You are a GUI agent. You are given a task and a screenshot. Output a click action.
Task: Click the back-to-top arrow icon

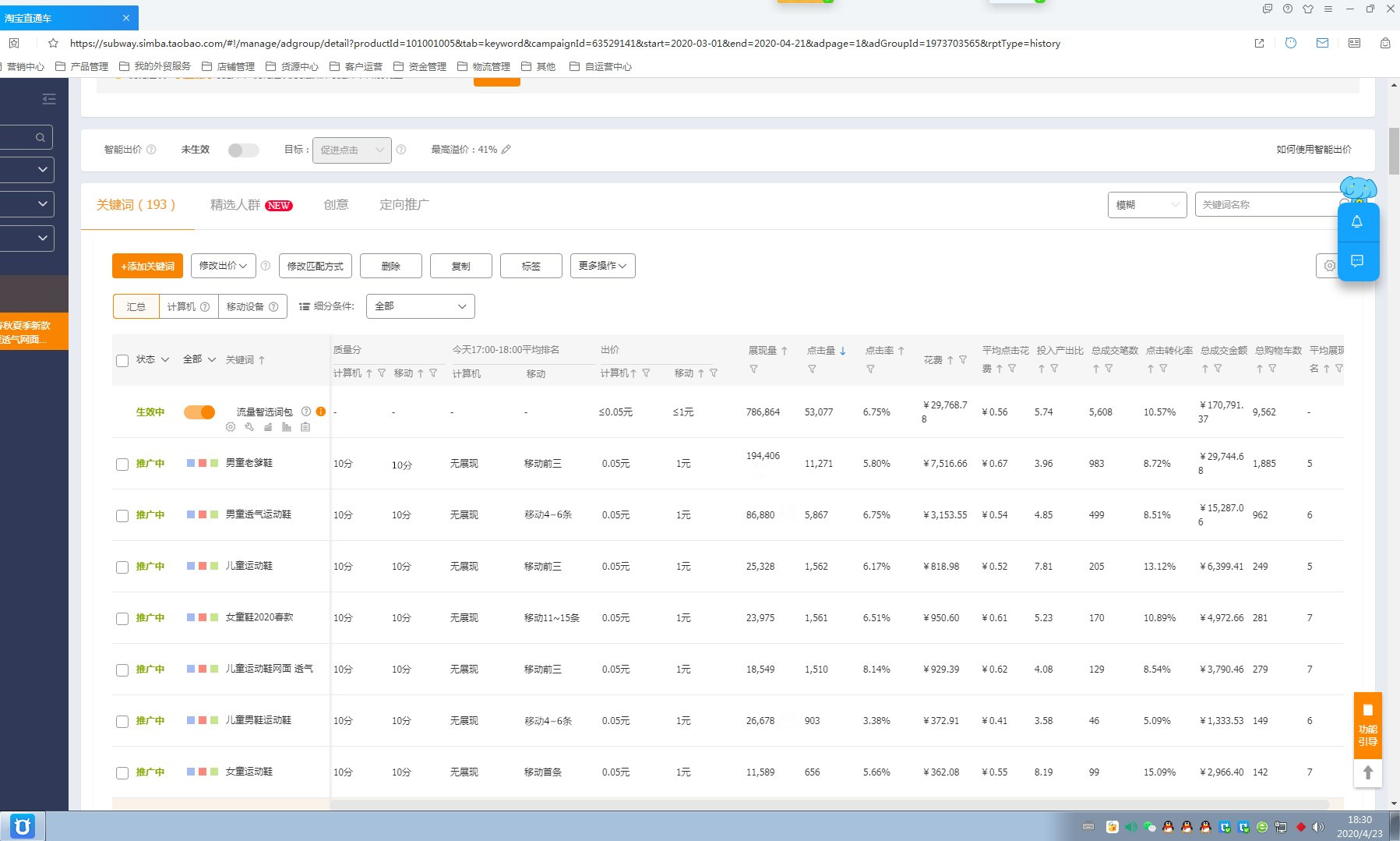(1367, 772)
